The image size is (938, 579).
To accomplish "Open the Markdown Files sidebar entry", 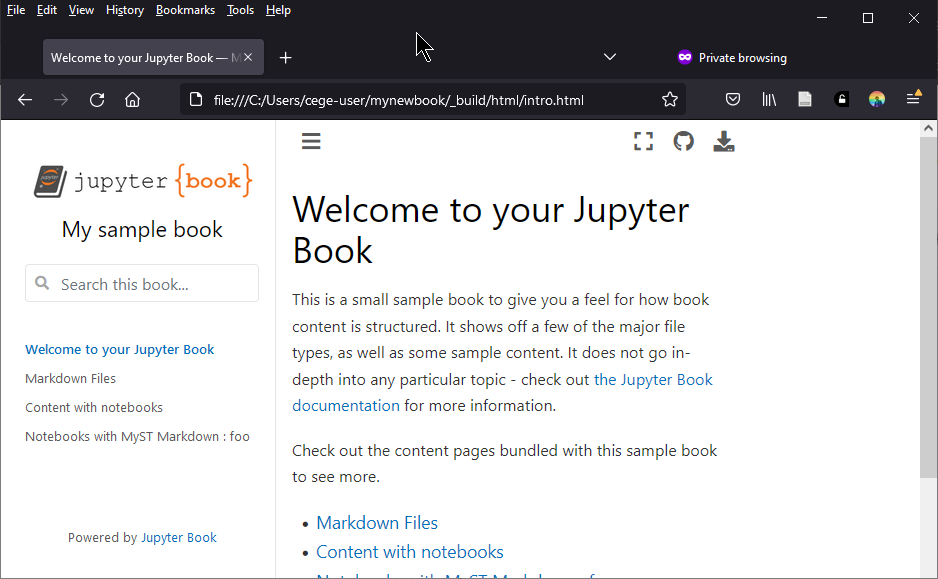I will tap(70, 378).
